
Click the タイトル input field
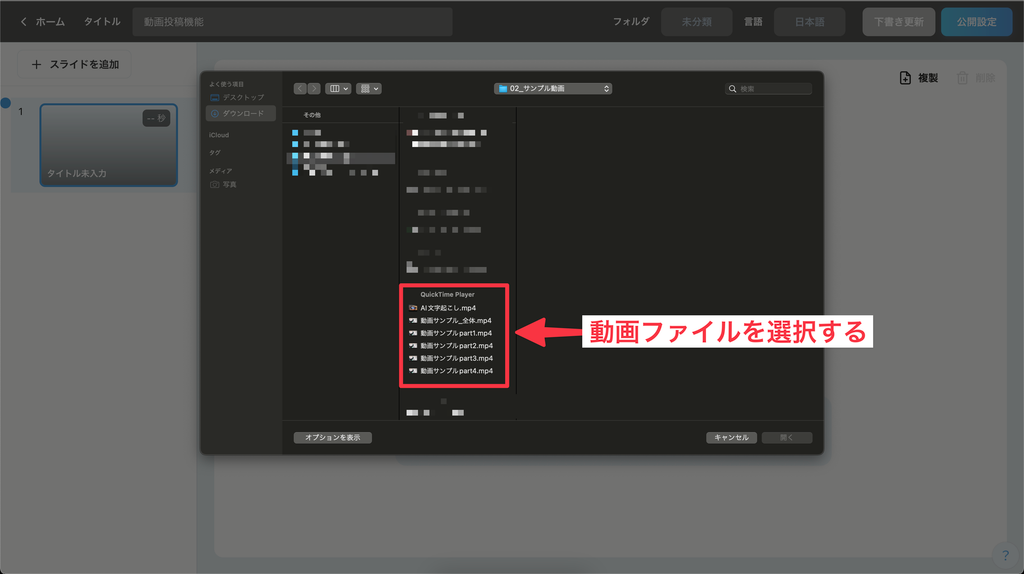click(293, 22)
